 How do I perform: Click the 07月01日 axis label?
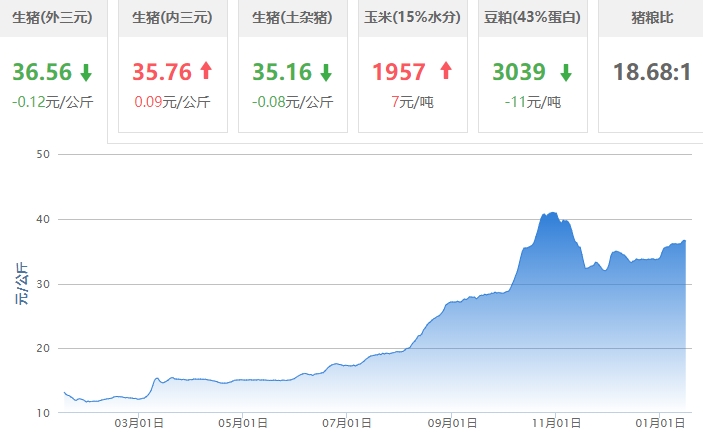tap(347, 423)
